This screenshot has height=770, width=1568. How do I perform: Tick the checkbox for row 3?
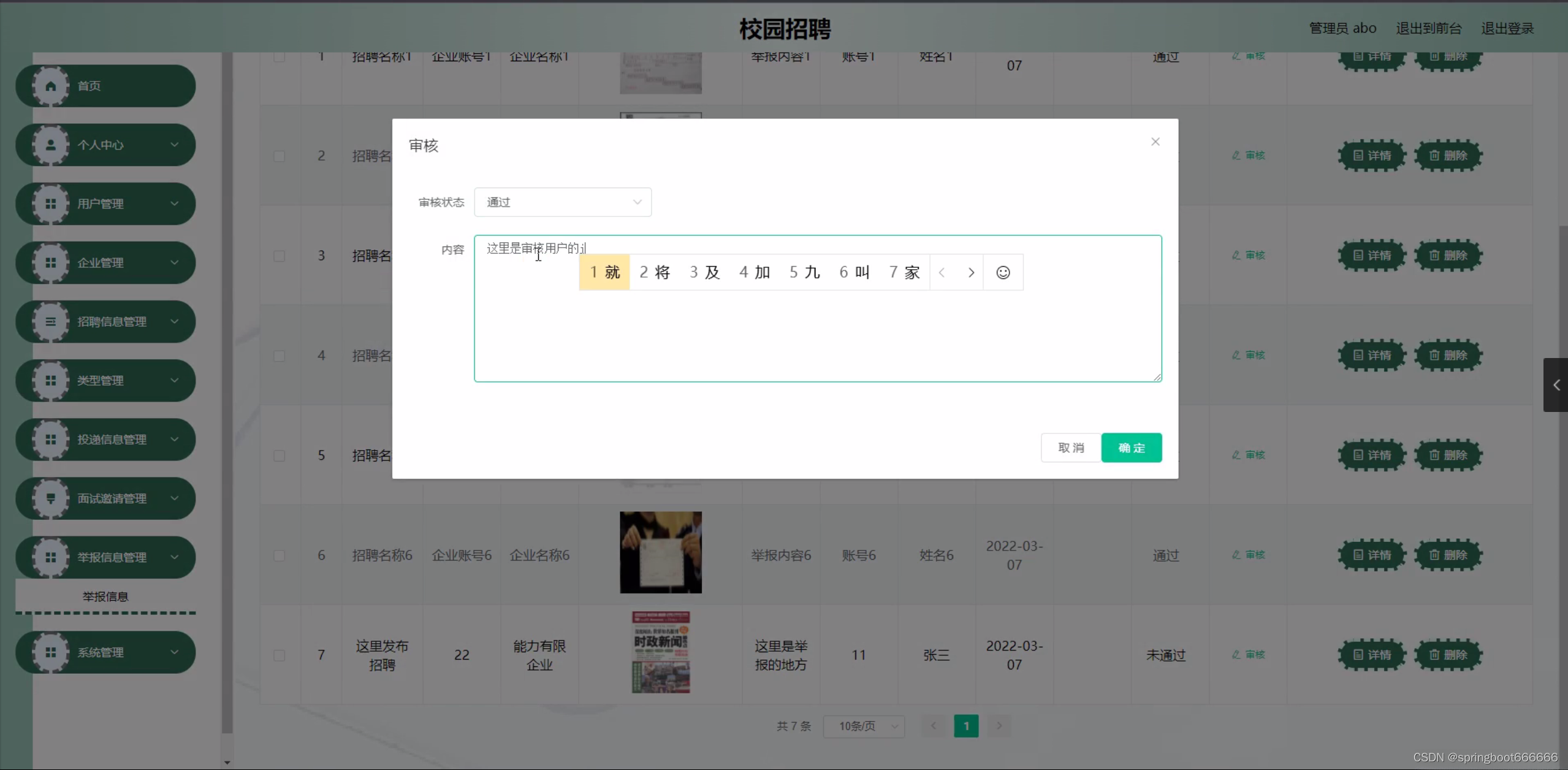[x=280, y=256]
